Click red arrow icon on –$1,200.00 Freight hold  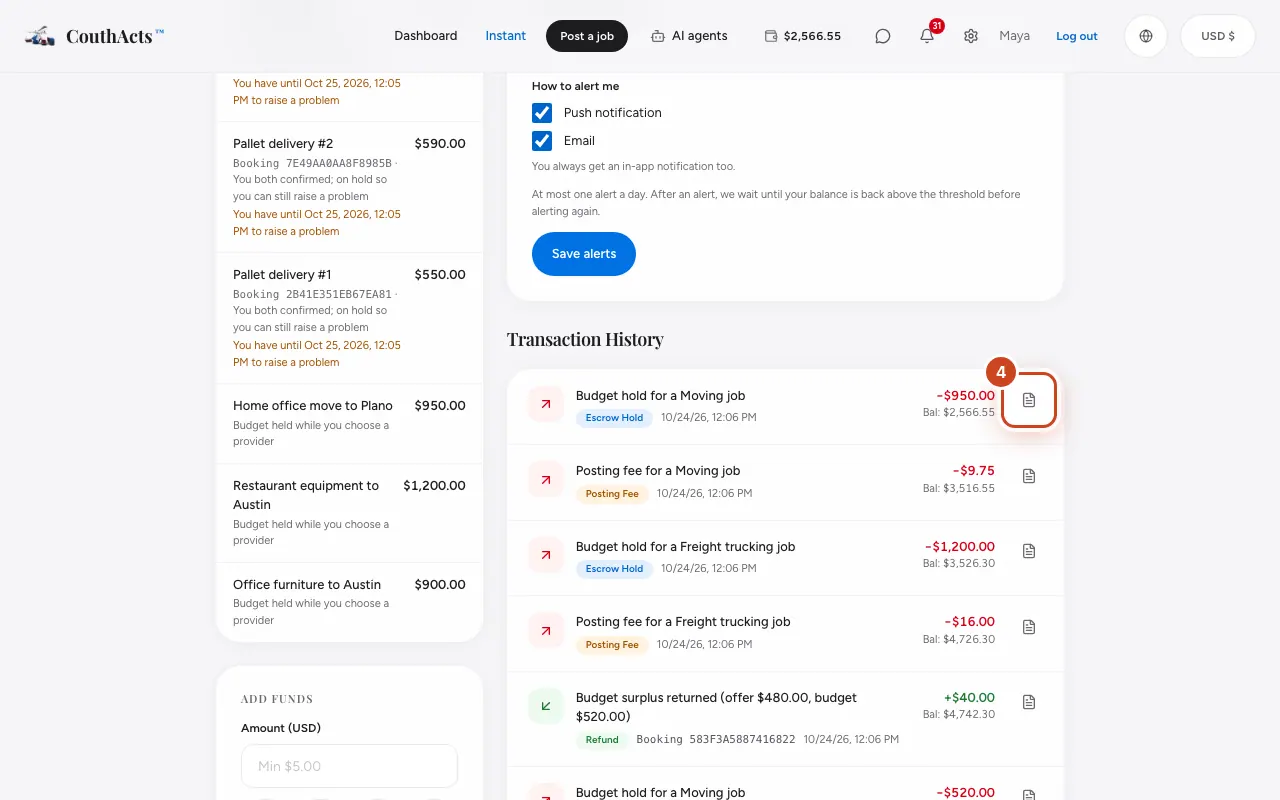pyautogui.click(x=546, y=555)
